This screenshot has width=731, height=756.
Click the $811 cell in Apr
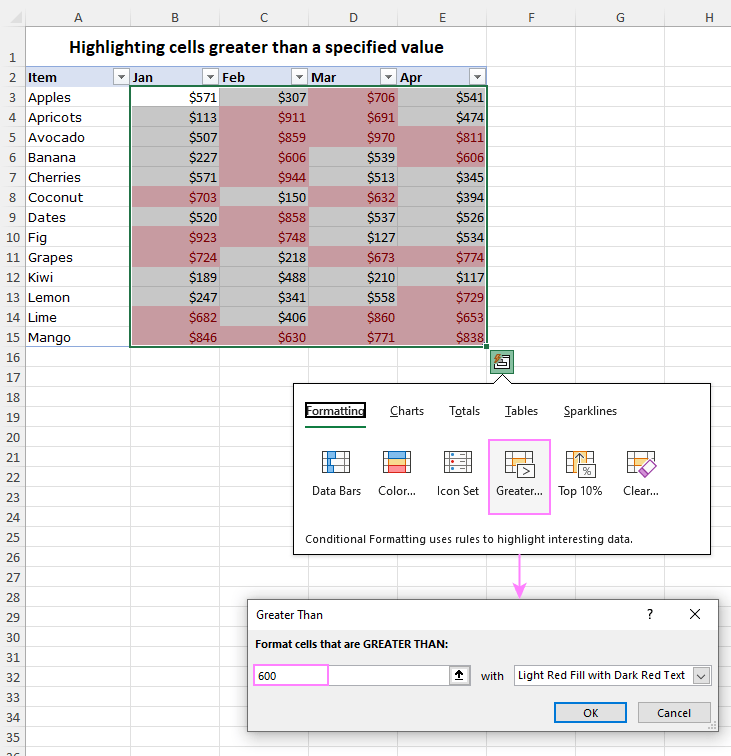pyautogui.click(x=442, y=137)
